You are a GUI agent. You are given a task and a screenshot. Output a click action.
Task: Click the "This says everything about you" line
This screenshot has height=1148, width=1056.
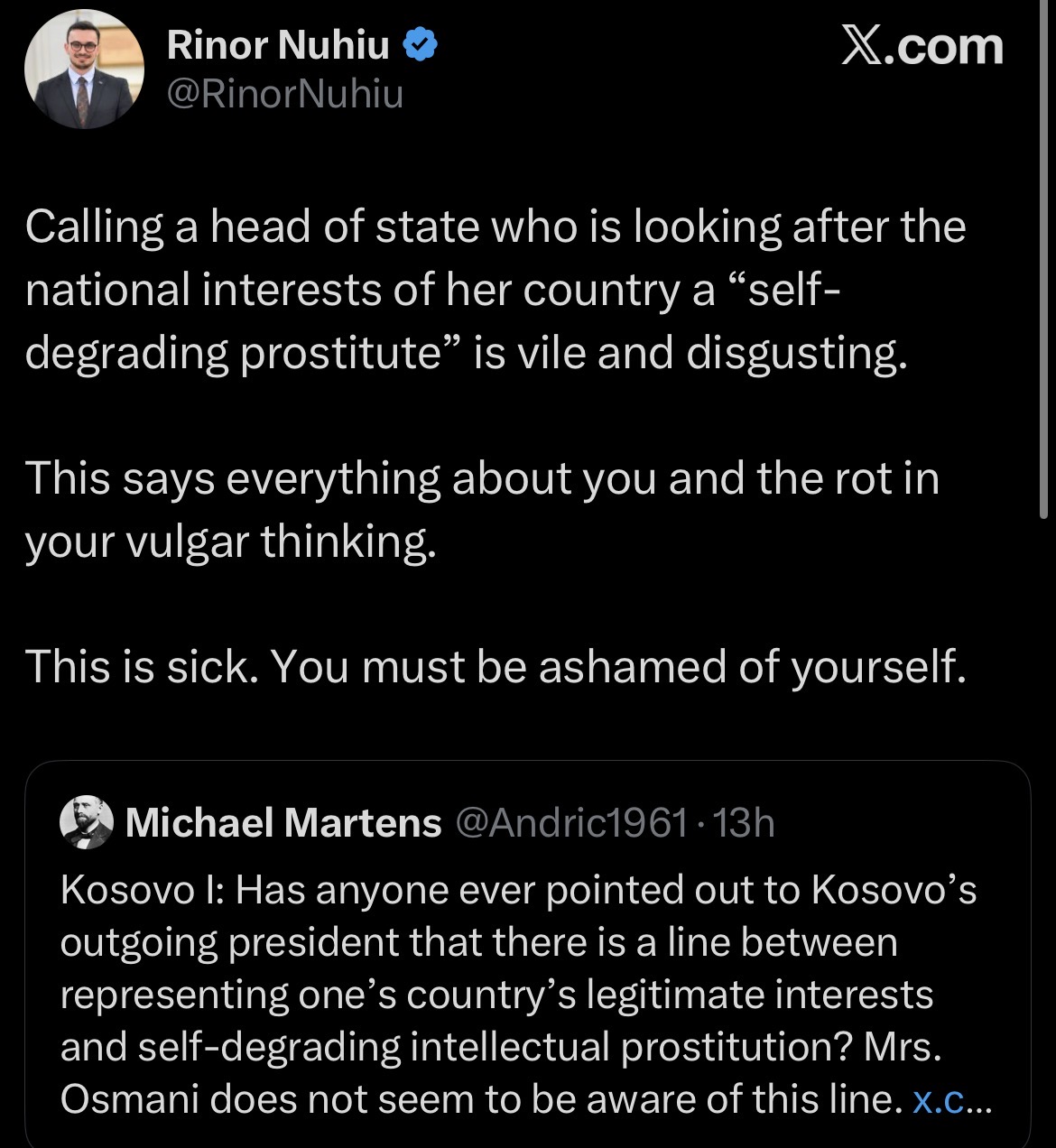pos(482,477)
